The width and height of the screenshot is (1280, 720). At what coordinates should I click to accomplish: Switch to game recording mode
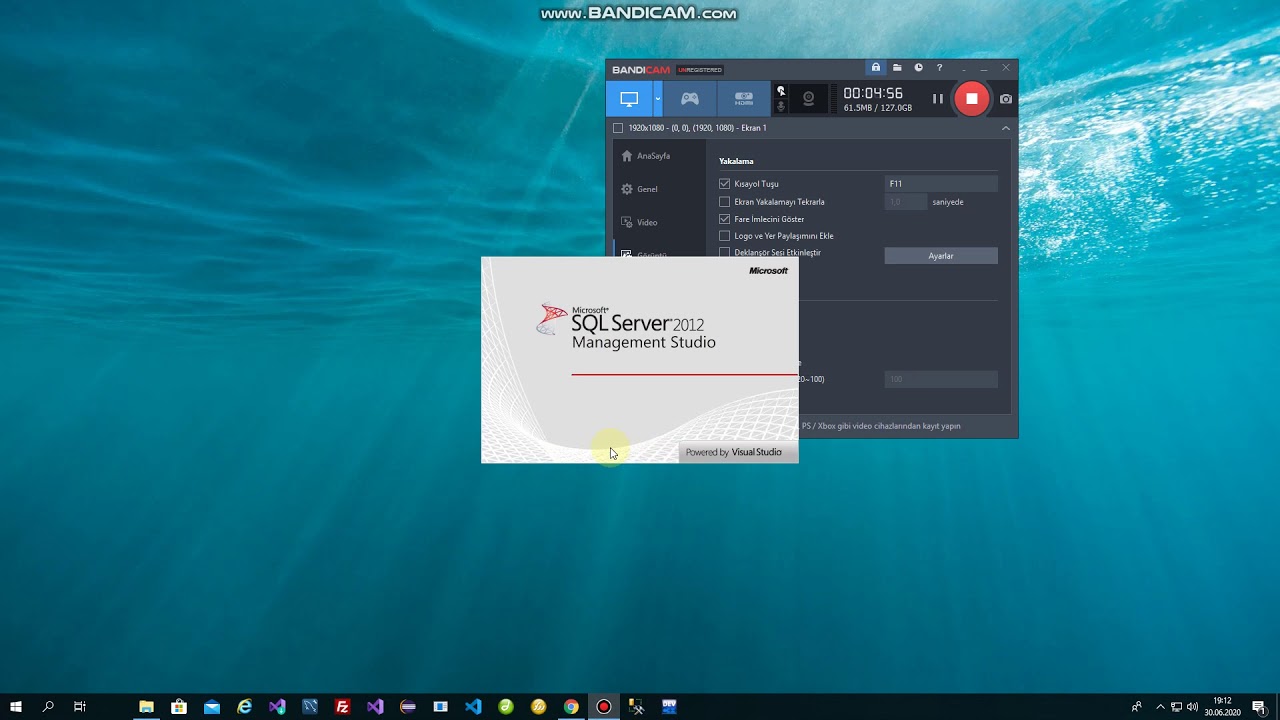tap(690, 99)
